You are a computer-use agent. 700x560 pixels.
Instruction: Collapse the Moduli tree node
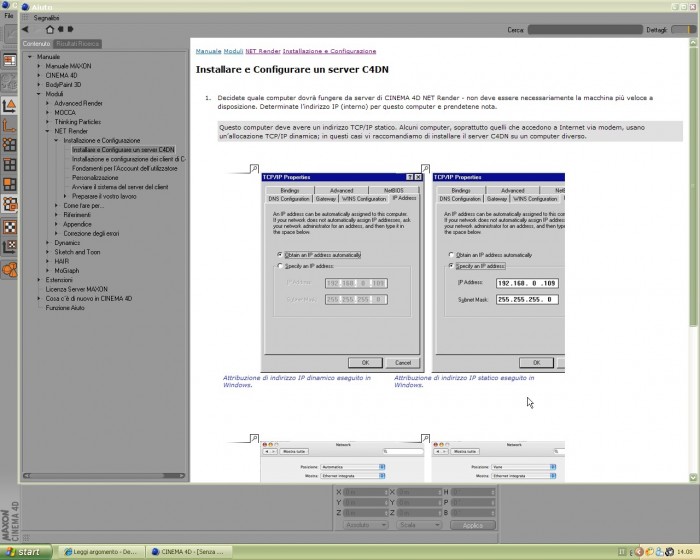click(39, 94)
